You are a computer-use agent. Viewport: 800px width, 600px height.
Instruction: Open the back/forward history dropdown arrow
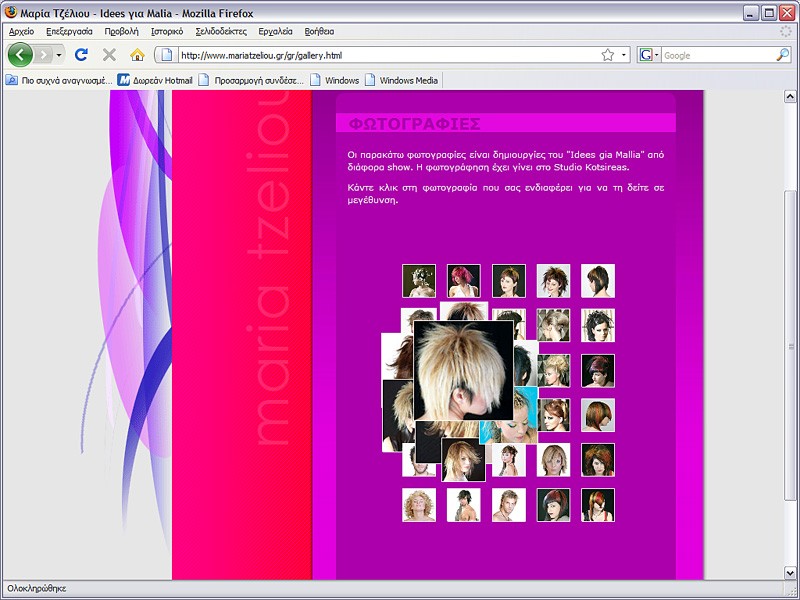[59, 55]
